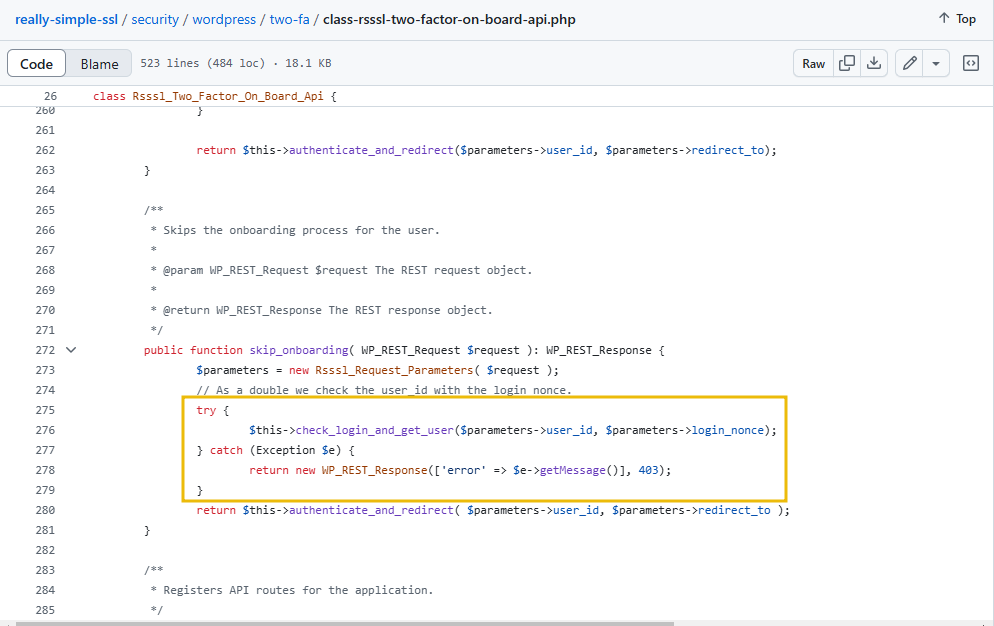The height and width of the screenshot is (626, 994).
Task: Collapse skip_onboarding function at line 272
Action: point(71,350)
